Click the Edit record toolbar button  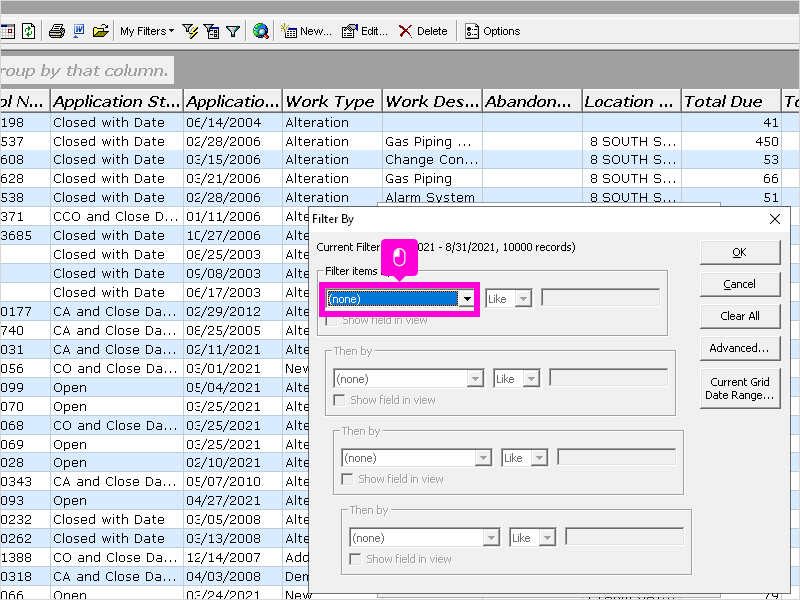pos(364,31)
